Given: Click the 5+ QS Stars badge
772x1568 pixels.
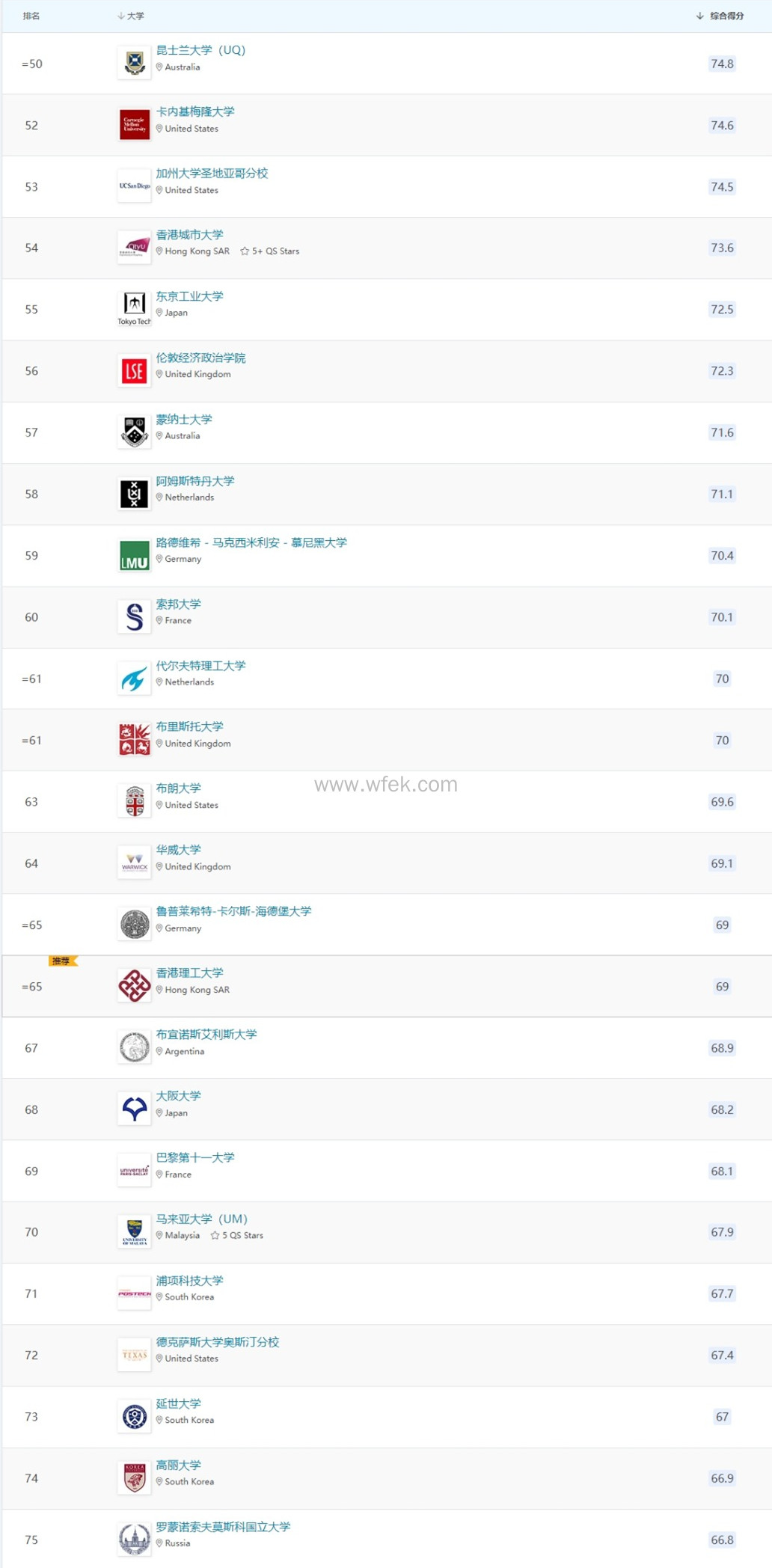Looking at the screenshot, I should (x=270, y=251).
